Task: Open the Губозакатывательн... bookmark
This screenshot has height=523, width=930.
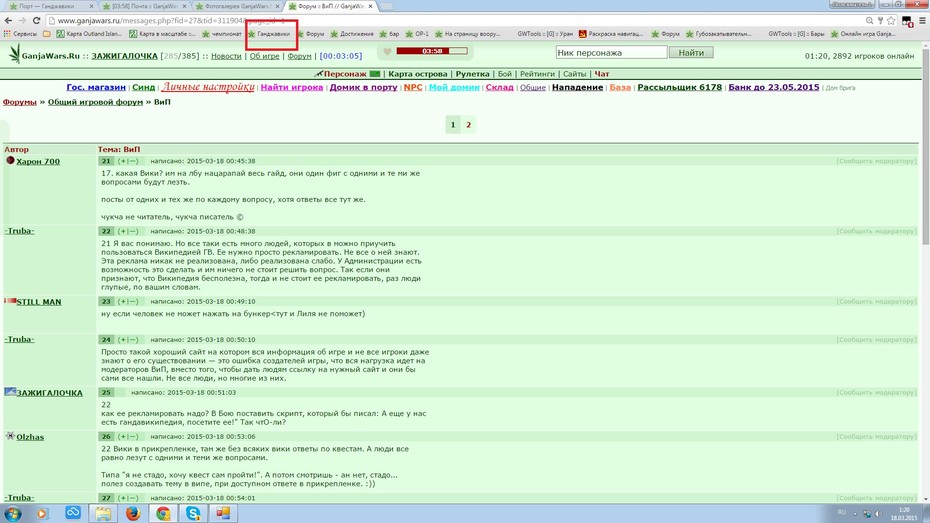Action: [718, 34]
